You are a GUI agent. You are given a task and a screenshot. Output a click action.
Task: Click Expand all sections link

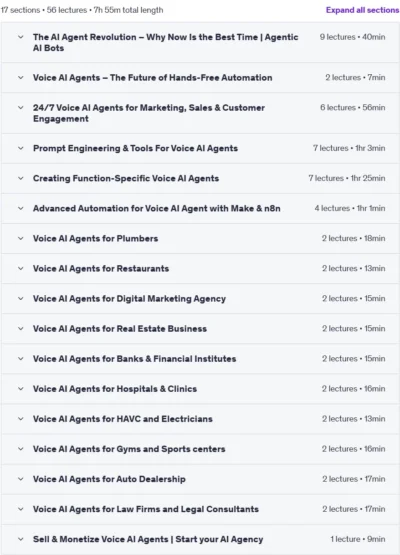362,10
